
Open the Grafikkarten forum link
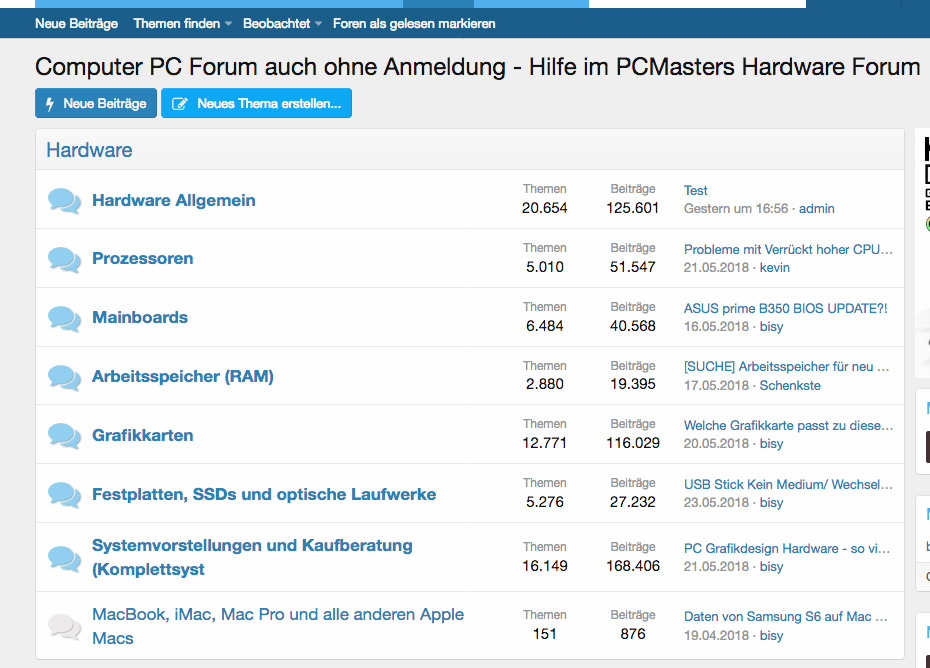[x=142, y=435]
